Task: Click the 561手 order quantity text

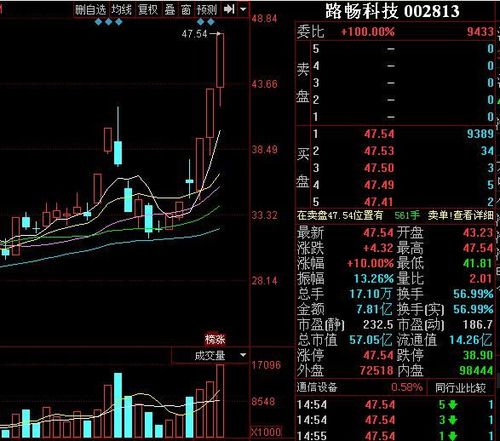Action: [407, 215]
